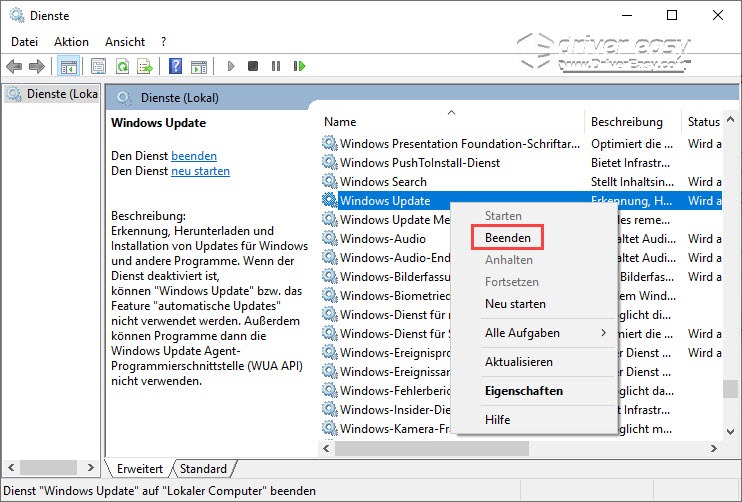Click the Stop service square icon
742x502 pixels.
[253, 66]
